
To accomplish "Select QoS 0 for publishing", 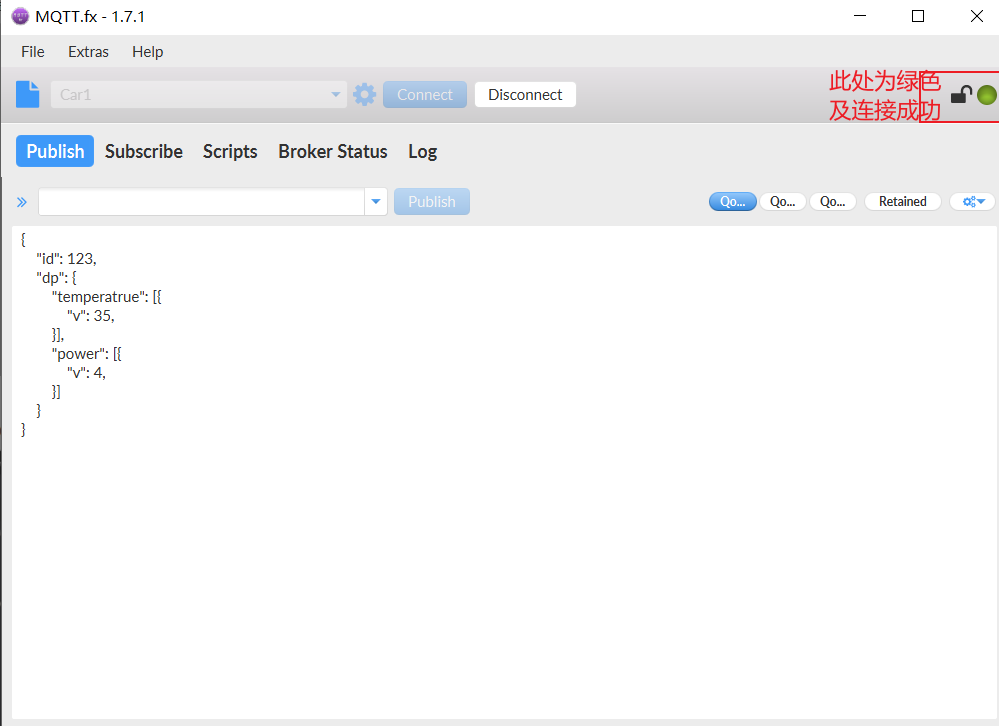I will (732, 201).
